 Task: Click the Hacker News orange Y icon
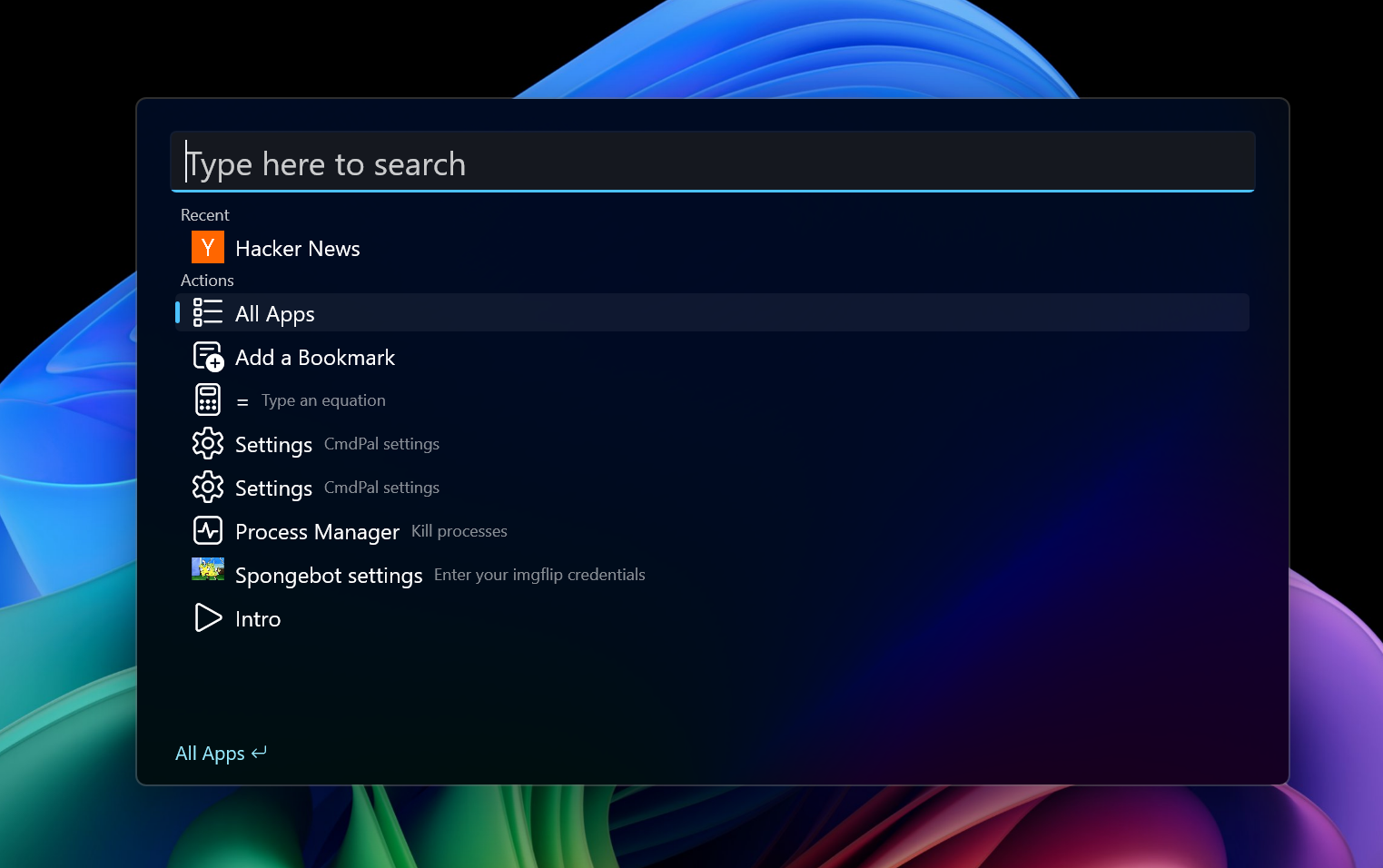[x=207, y=248]
